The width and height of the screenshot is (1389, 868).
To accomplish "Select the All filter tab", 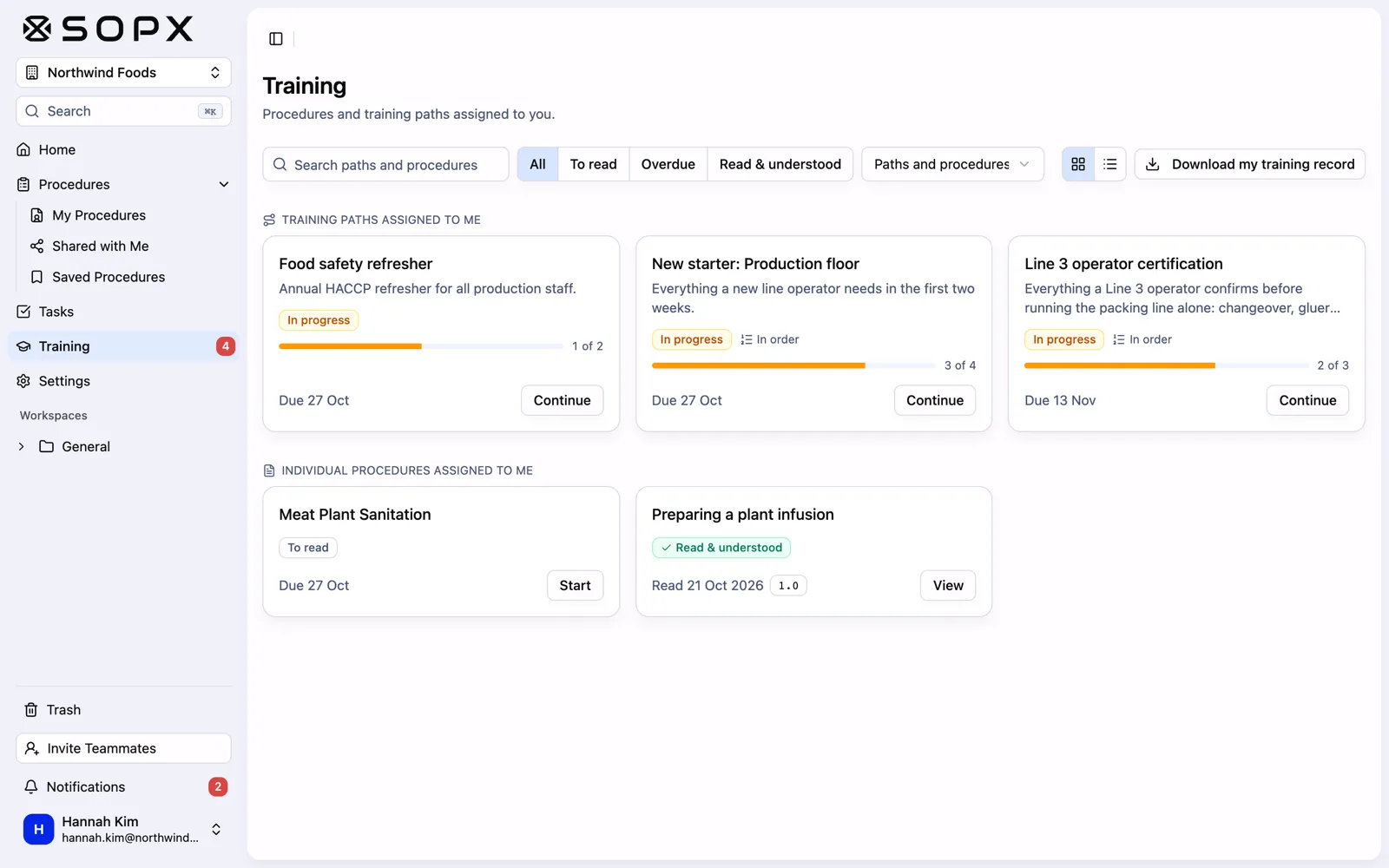I will click(x=537, y=164).
